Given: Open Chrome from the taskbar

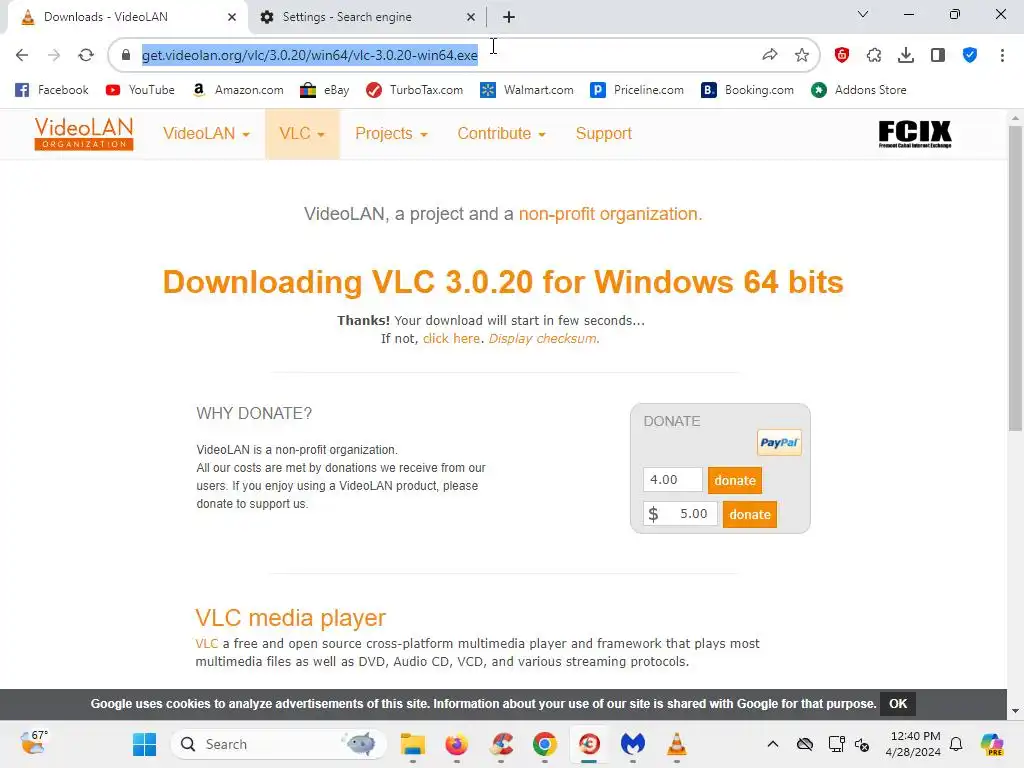Looking at the screenshot, I should point(545,744).
